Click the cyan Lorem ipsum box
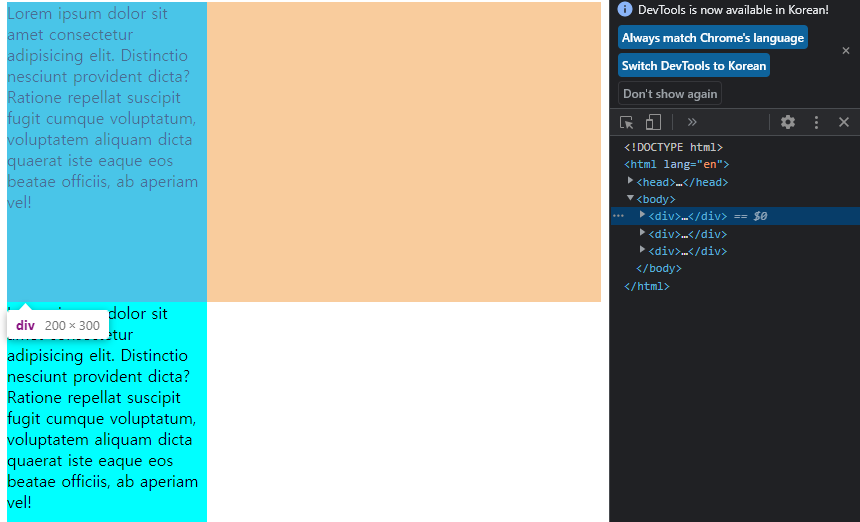 tap(107, 412)
